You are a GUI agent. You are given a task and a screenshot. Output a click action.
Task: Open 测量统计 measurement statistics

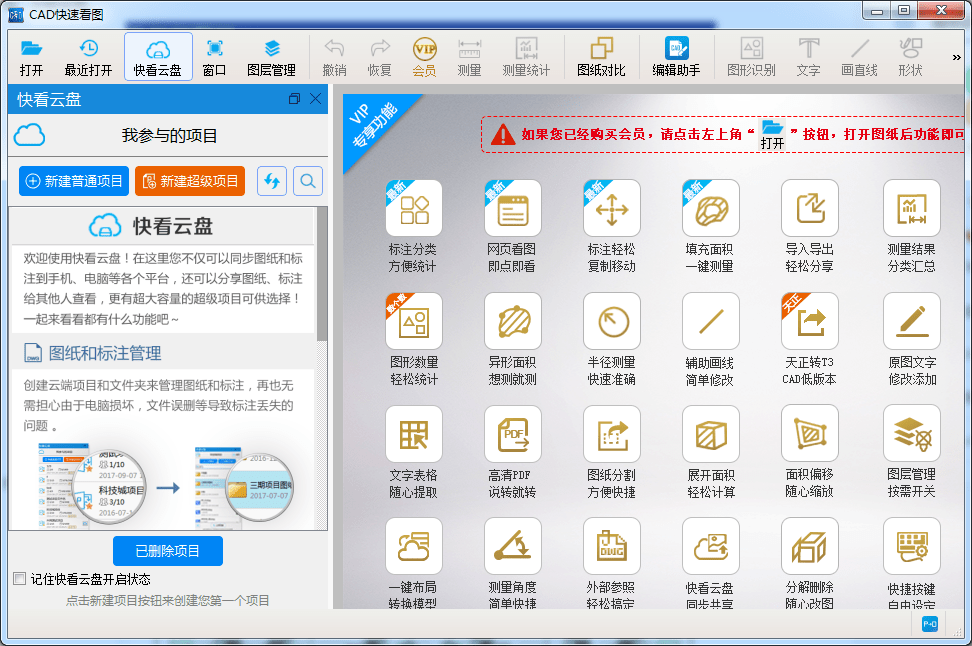click(526, 55)
